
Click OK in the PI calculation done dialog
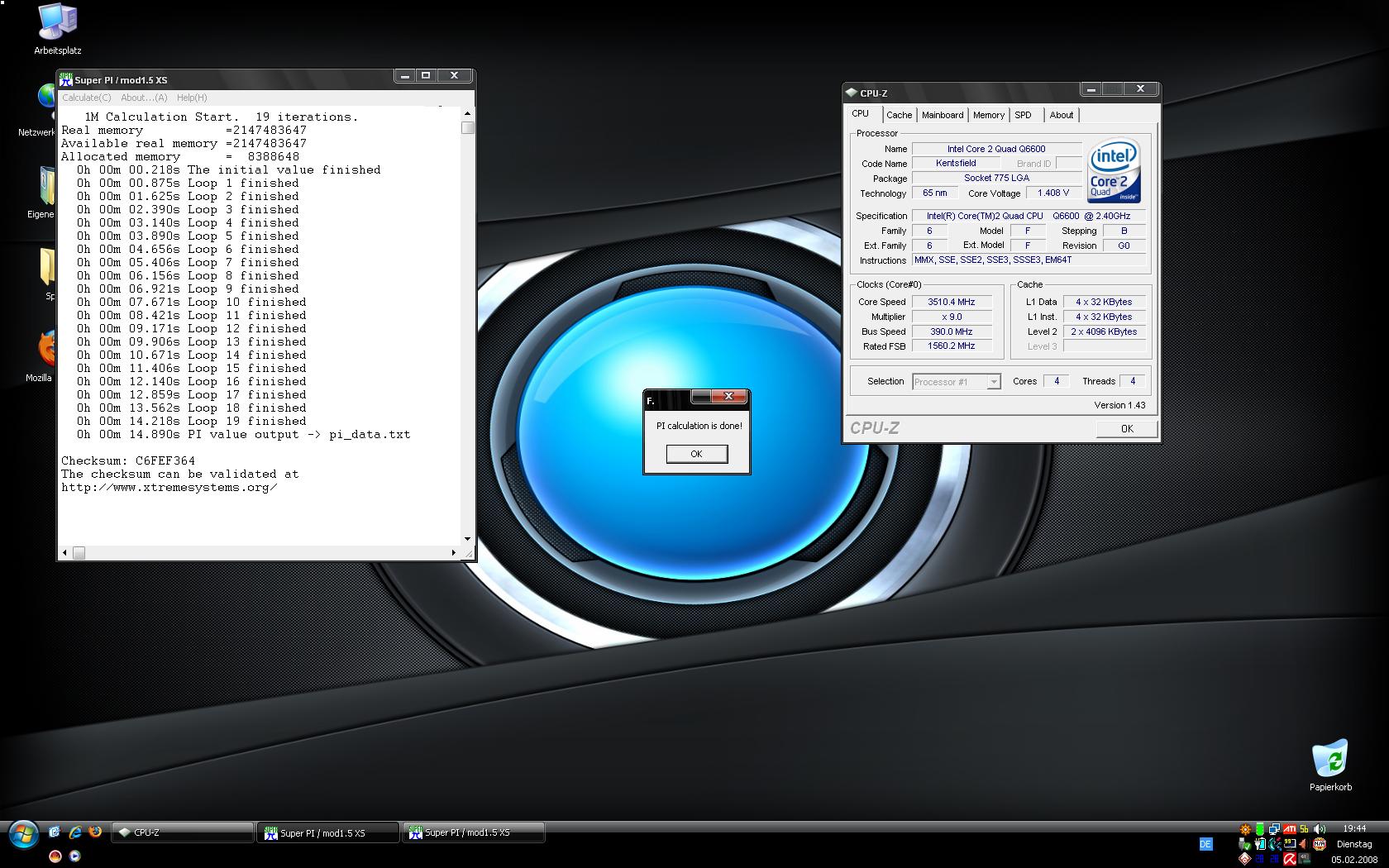[696, 454]
